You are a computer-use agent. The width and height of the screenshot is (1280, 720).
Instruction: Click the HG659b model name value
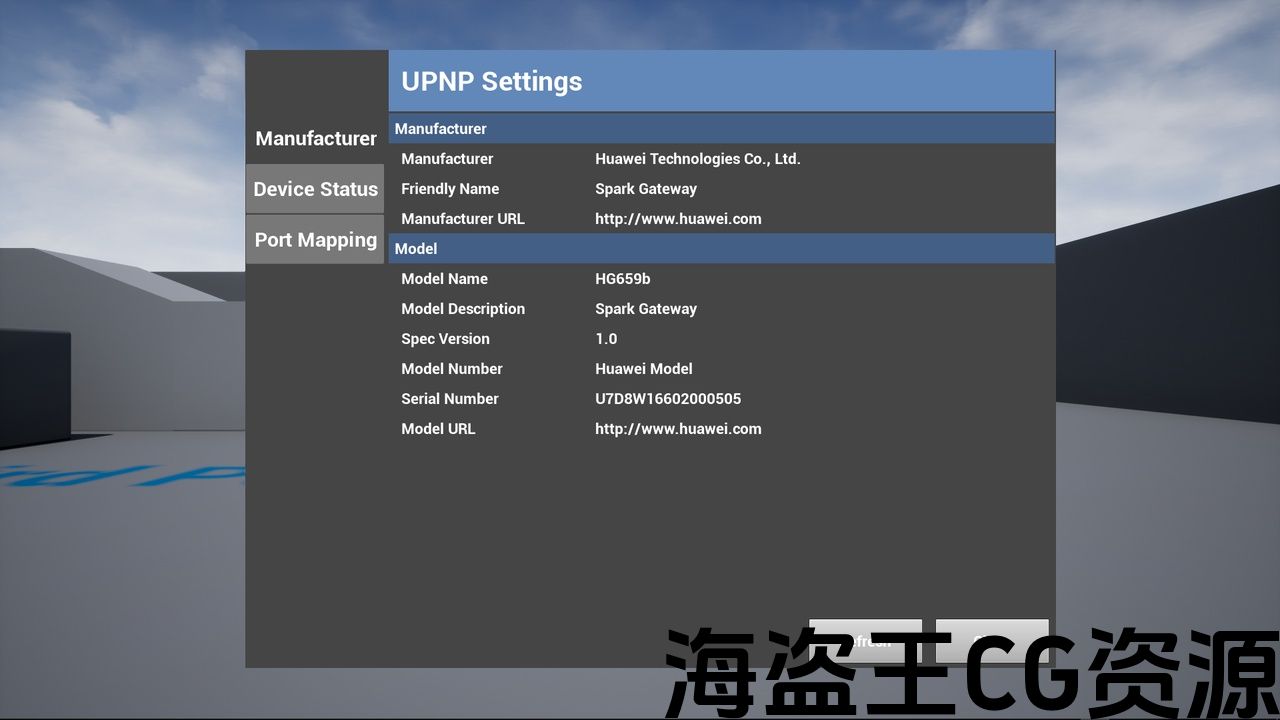click(x=622, y=279)
